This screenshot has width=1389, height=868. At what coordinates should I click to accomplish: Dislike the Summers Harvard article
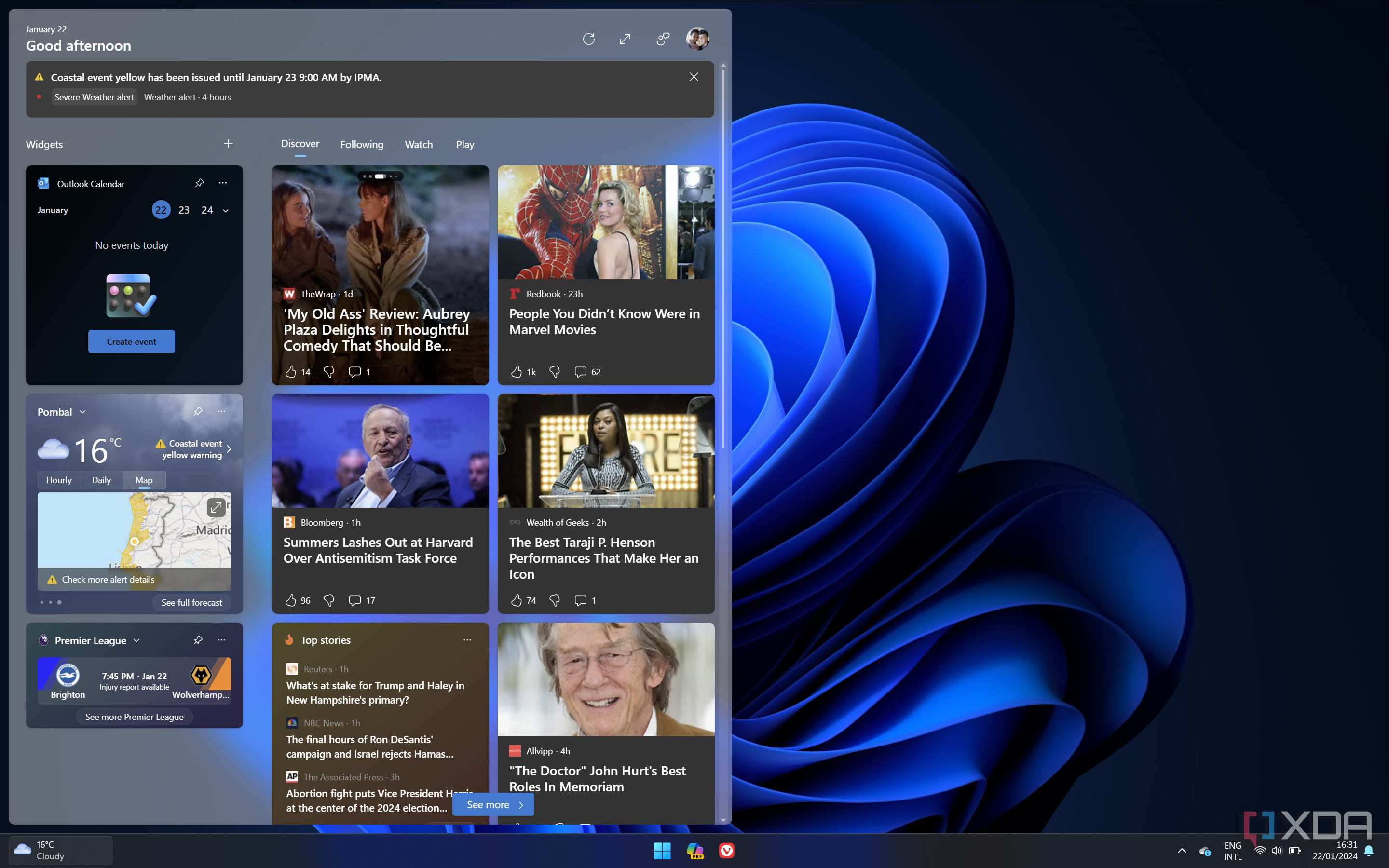click(x=328, y=600)
